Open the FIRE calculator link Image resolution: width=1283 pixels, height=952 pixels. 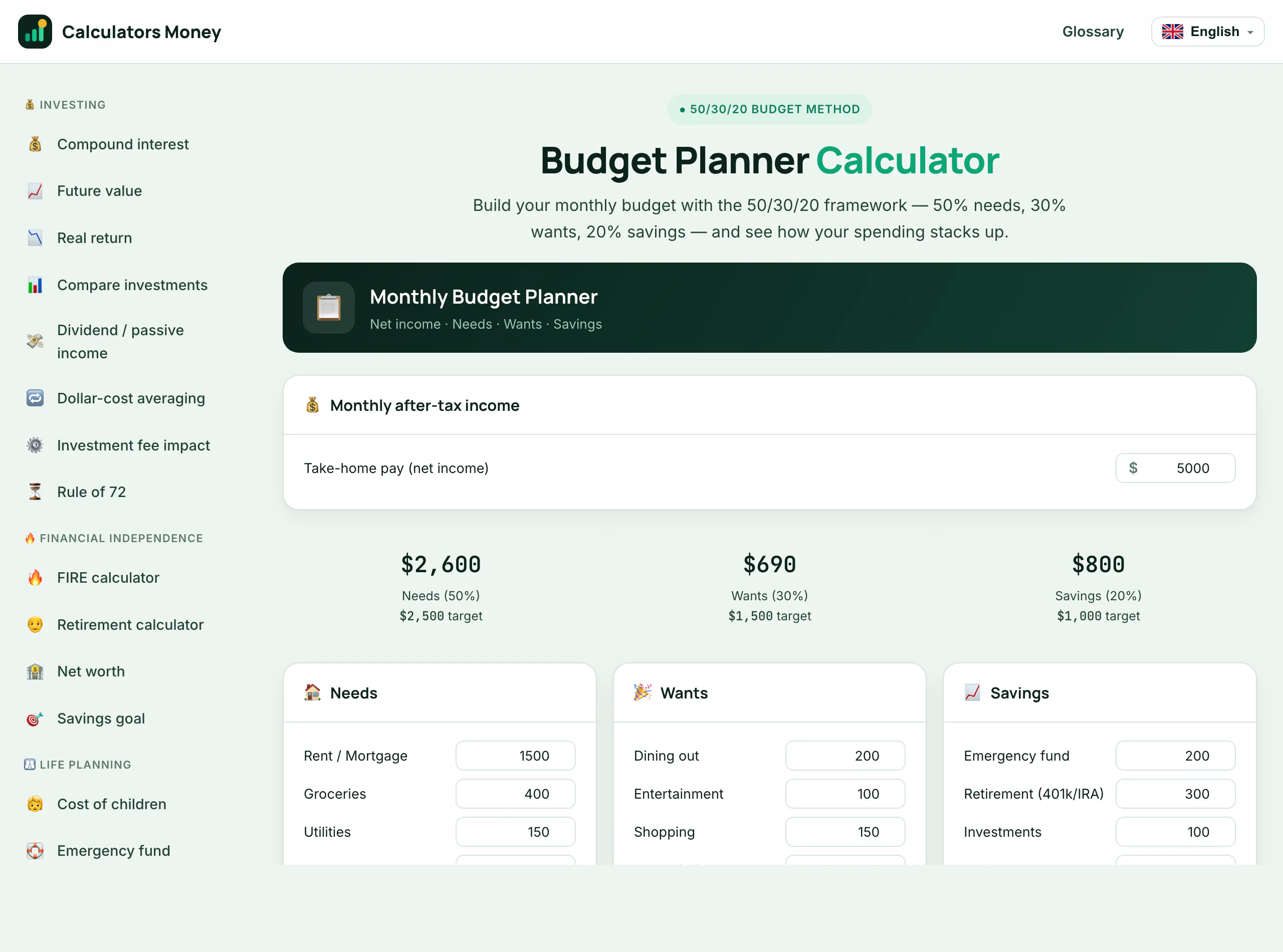pos(108,577)
